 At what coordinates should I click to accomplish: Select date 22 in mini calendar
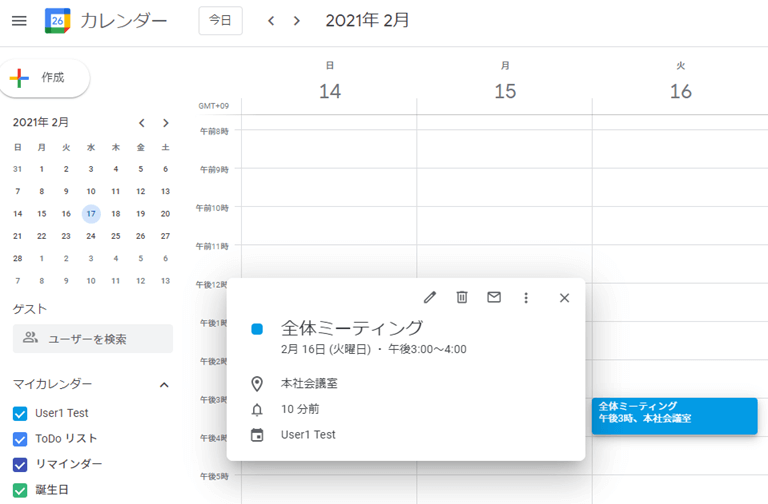(x=42, y=236)
